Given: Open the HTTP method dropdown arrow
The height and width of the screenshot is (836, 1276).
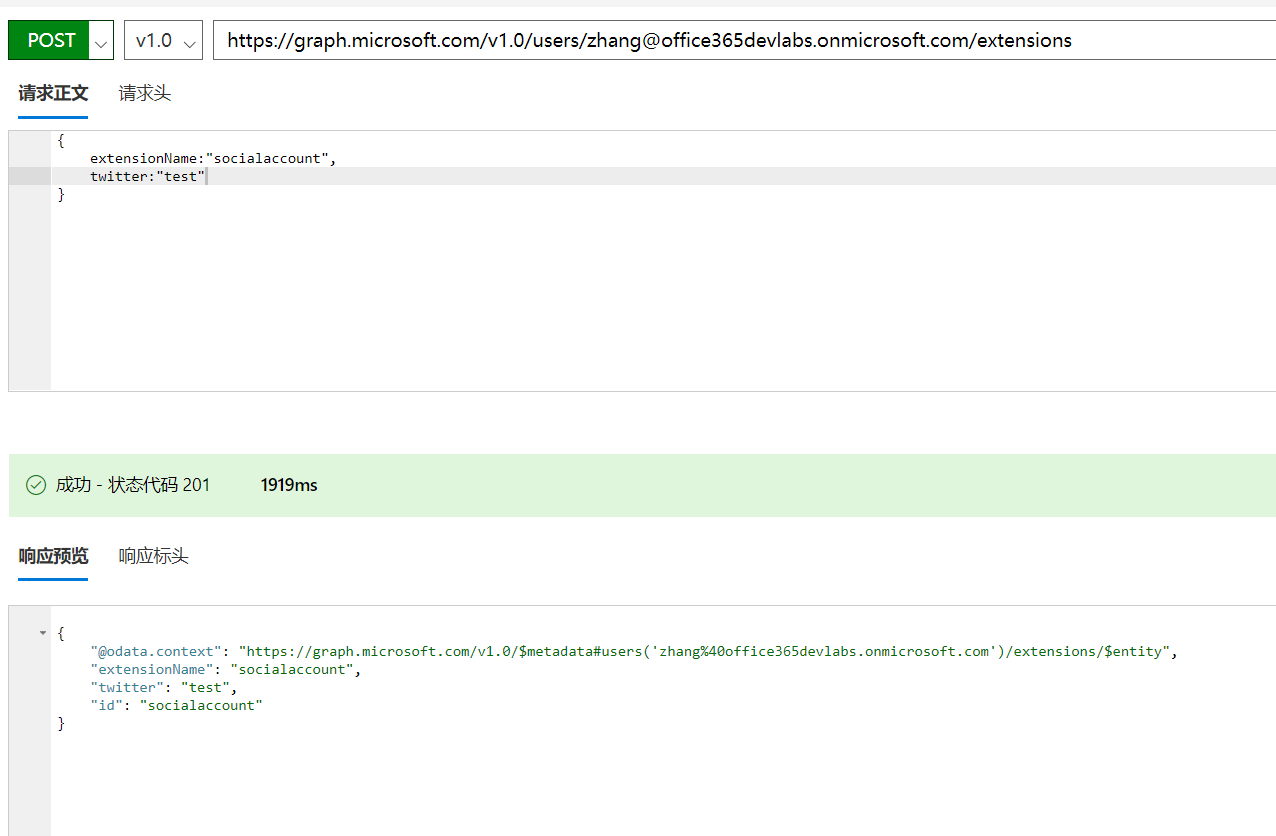Looking at the screenshot, I should [x=102, y=41].
